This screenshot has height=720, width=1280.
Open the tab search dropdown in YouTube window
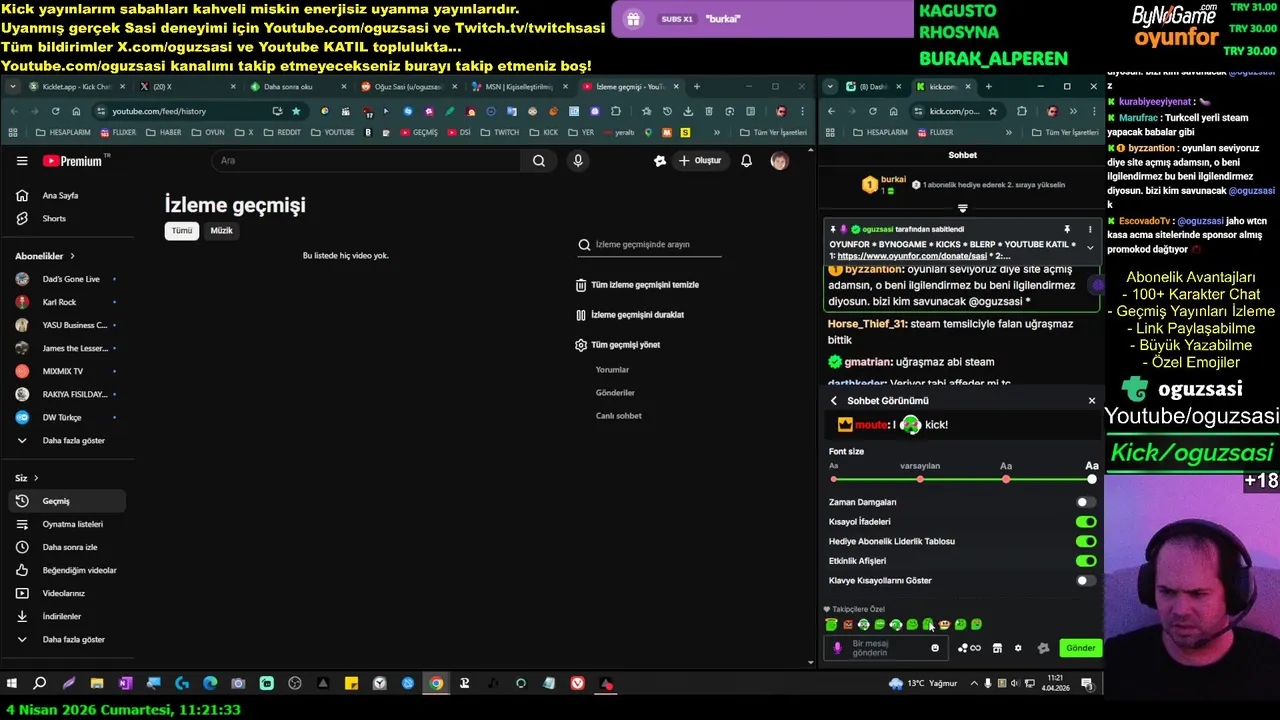click(x=12, y=87)
